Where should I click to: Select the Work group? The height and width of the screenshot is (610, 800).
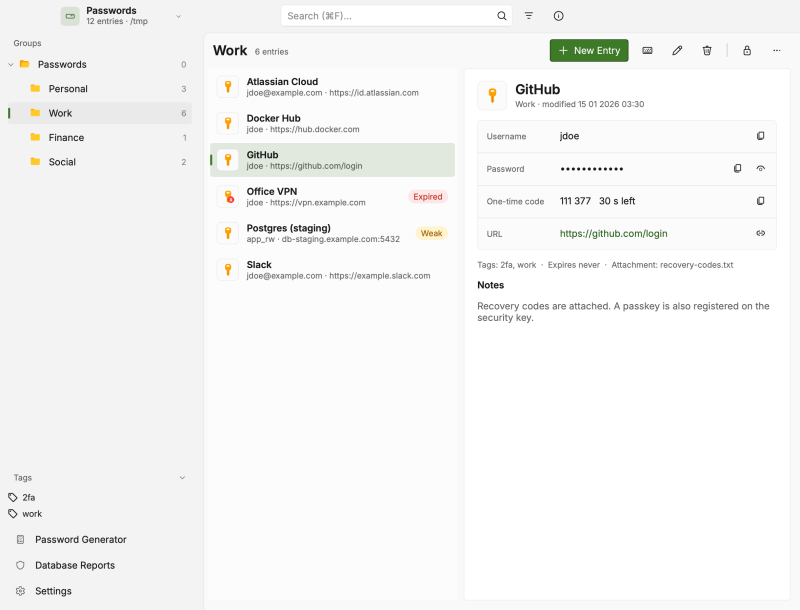[100, 113]
